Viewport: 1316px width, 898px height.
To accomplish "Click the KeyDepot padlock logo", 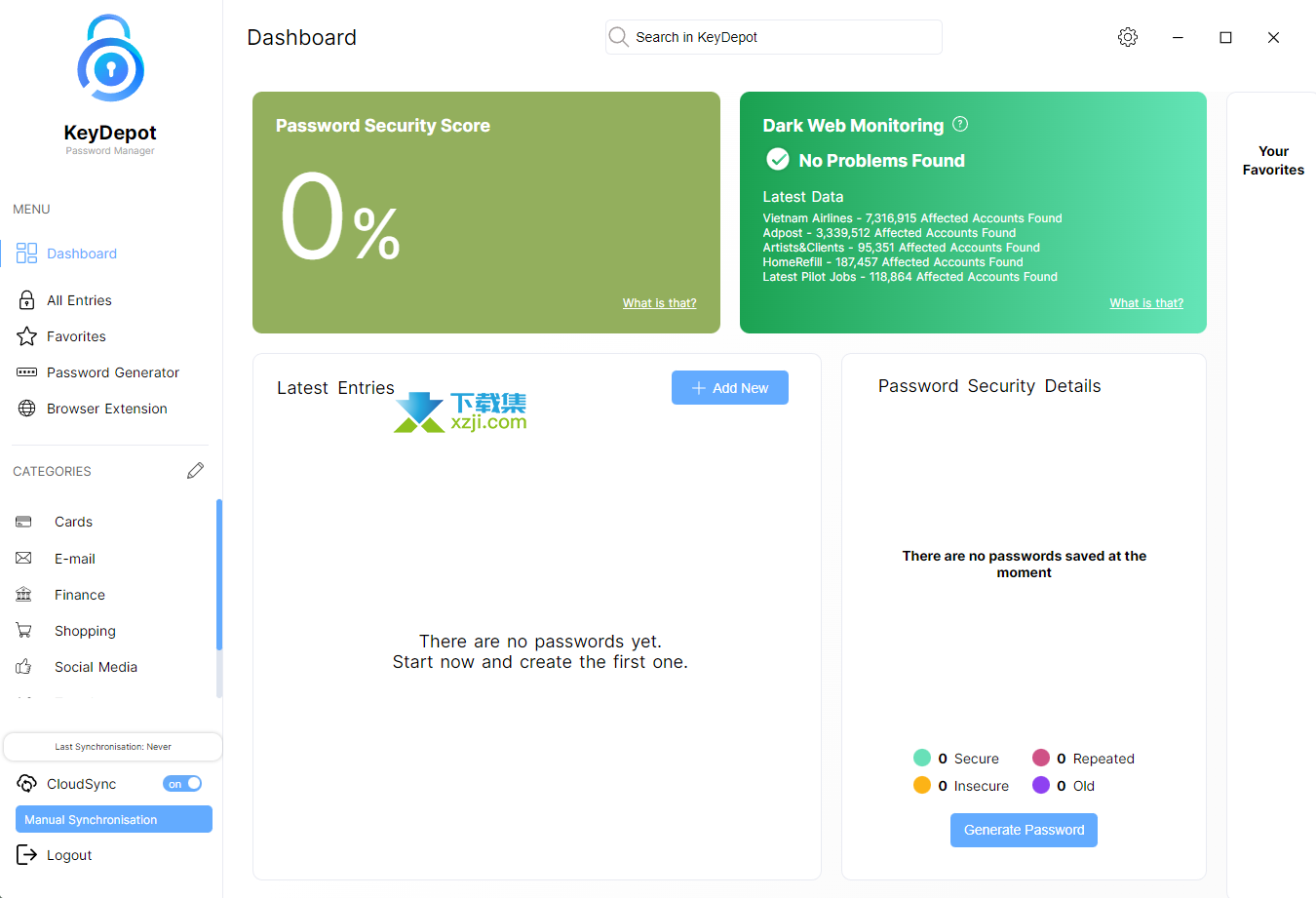I will pos(110,60).
